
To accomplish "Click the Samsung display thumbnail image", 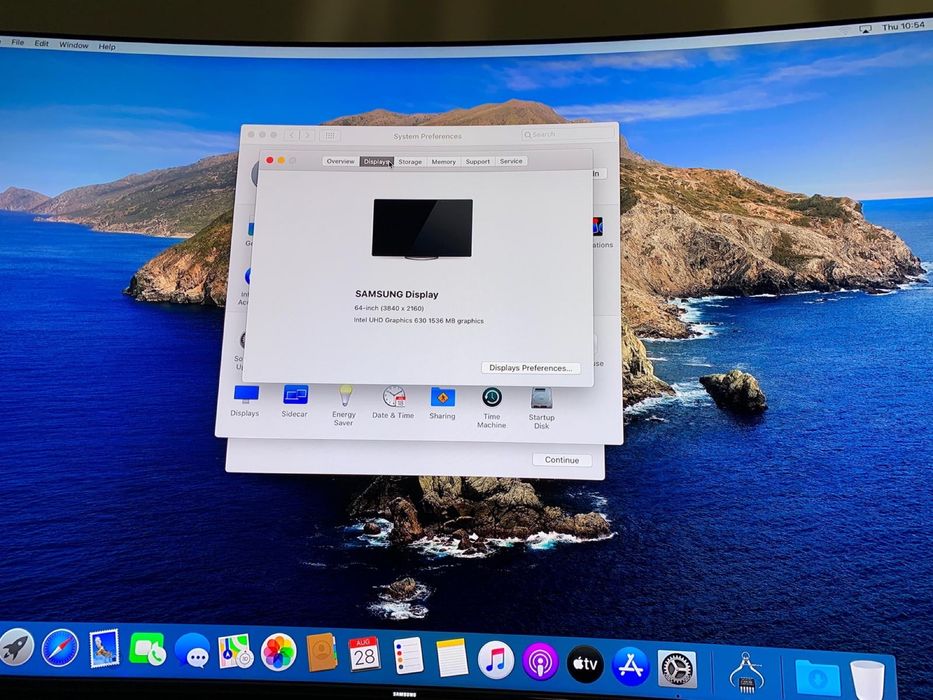I will [422, 229].
